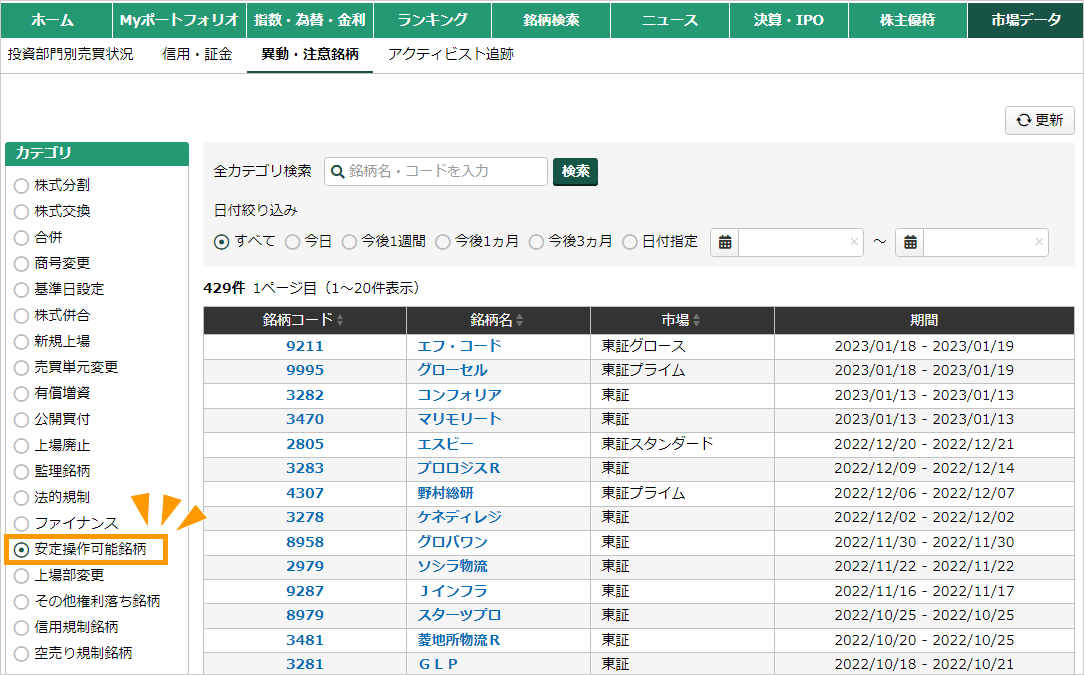
Task: Click the start date calendar icon
Action: [725, 242]
